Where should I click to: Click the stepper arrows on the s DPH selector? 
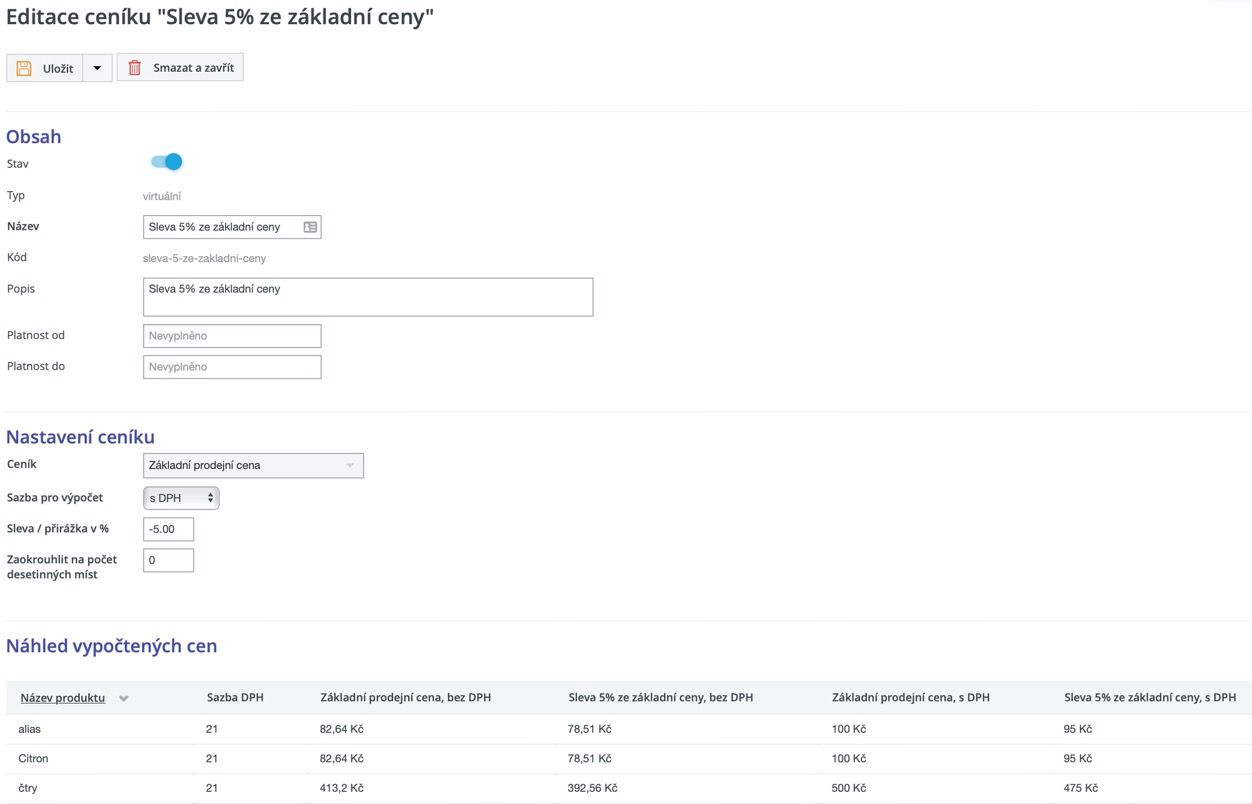tap(209, 497)
